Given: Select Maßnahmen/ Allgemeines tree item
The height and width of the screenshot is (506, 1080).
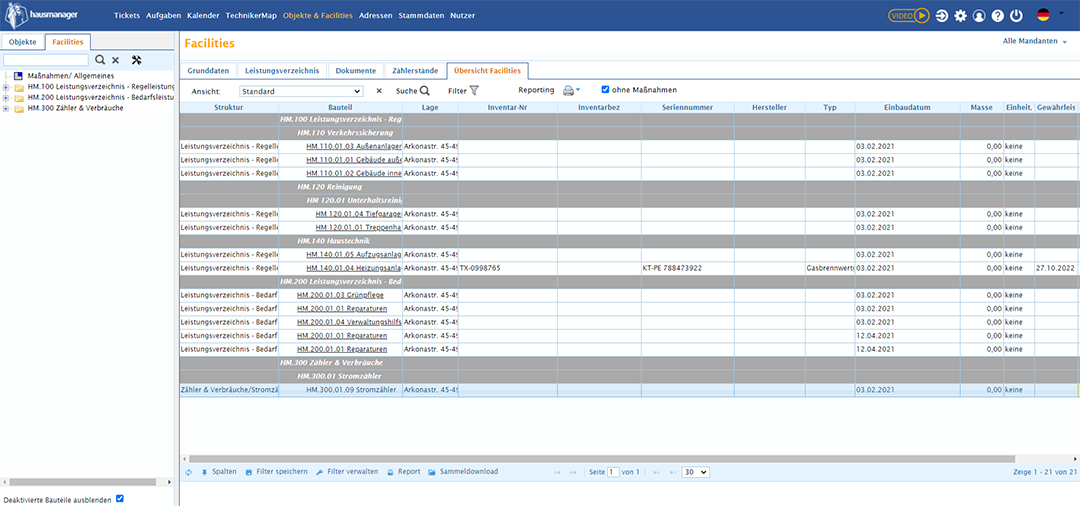Looking at the screenshot, I should (x=71, y=76).
